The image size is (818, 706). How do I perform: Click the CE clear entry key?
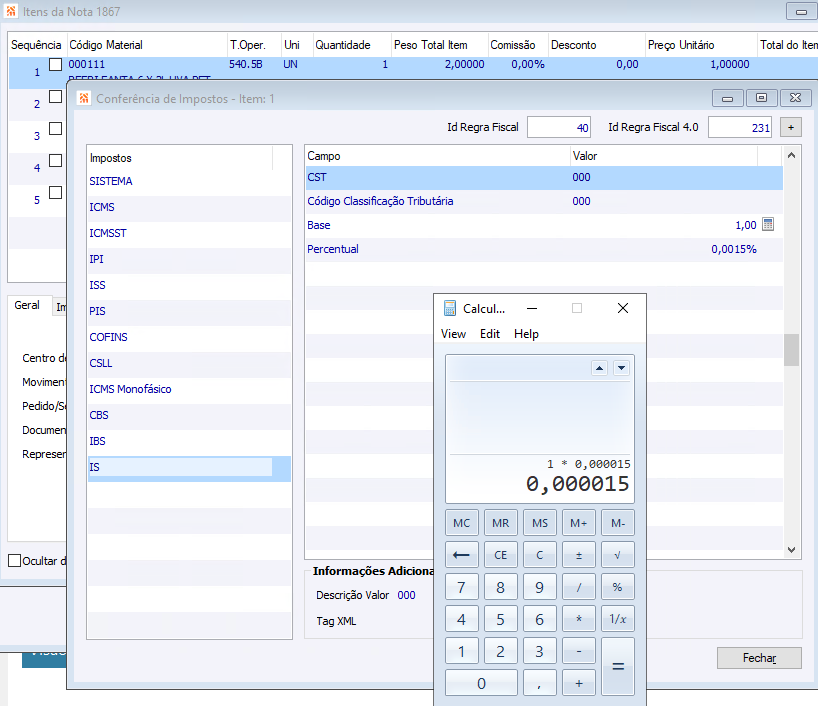point(500,555)
